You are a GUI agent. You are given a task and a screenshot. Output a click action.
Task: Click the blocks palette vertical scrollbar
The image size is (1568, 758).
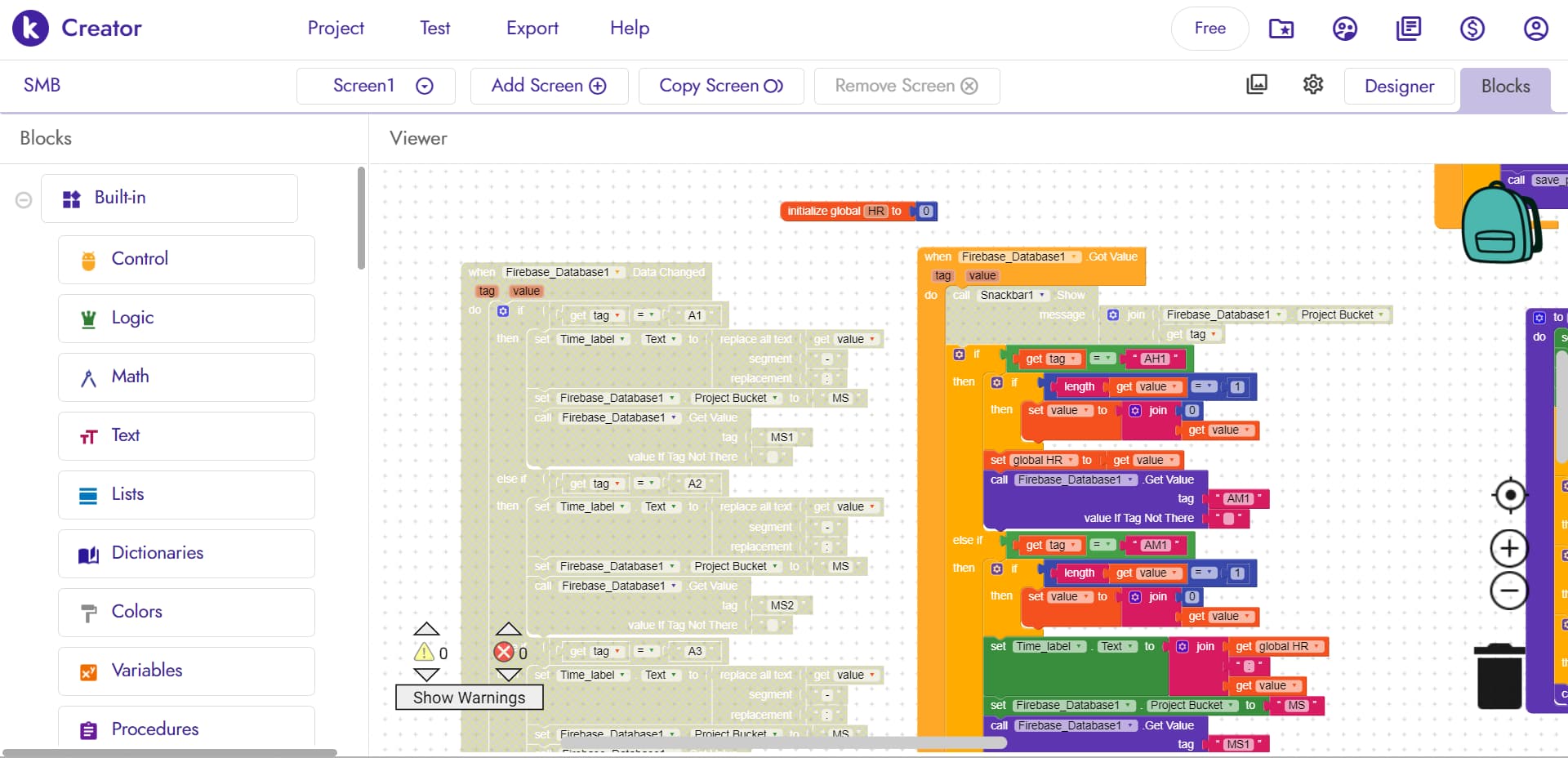click(x=361, y=219)
